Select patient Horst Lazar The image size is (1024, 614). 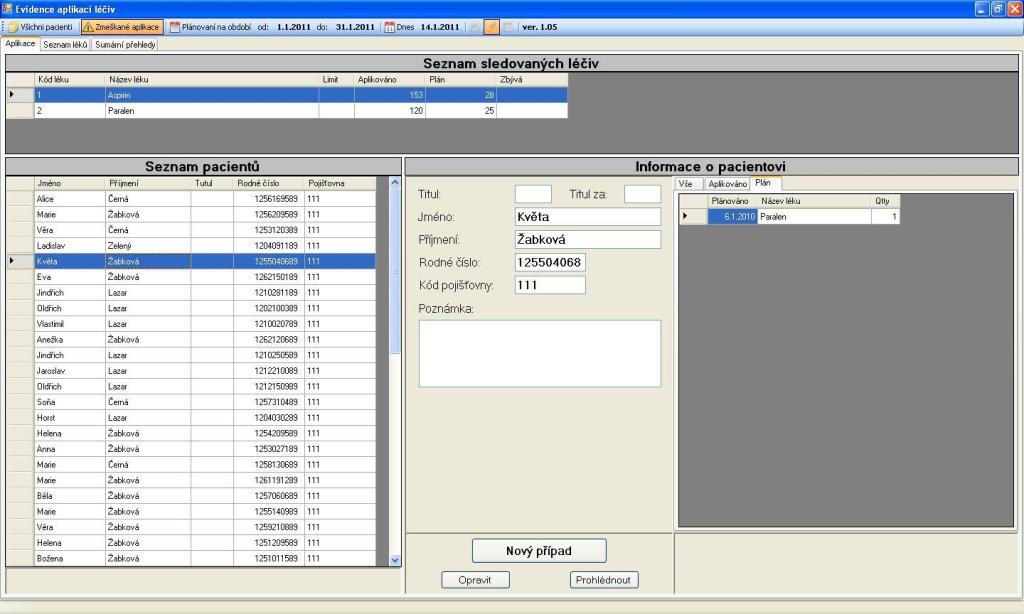191,418
